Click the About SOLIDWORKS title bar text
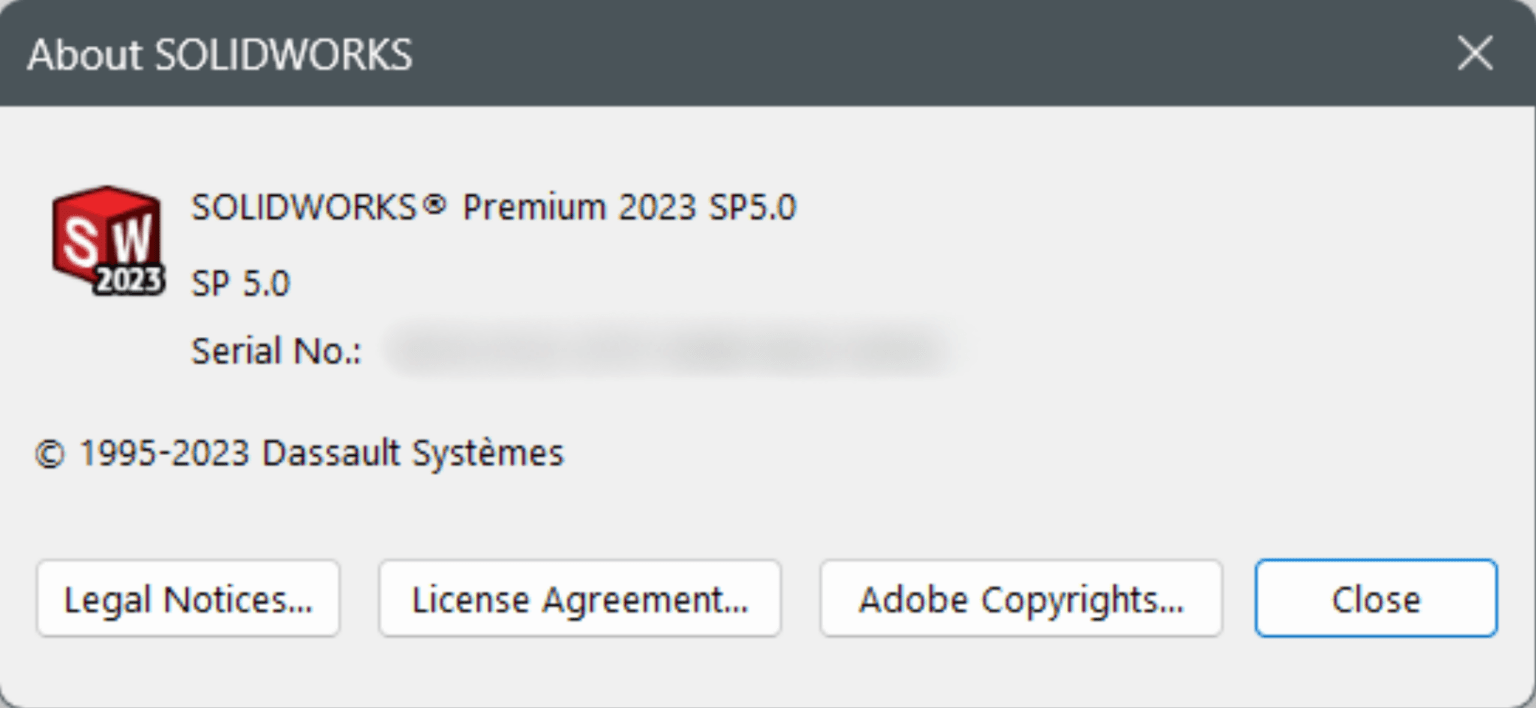Screen dimensions: 1536x708 point(222,55)
